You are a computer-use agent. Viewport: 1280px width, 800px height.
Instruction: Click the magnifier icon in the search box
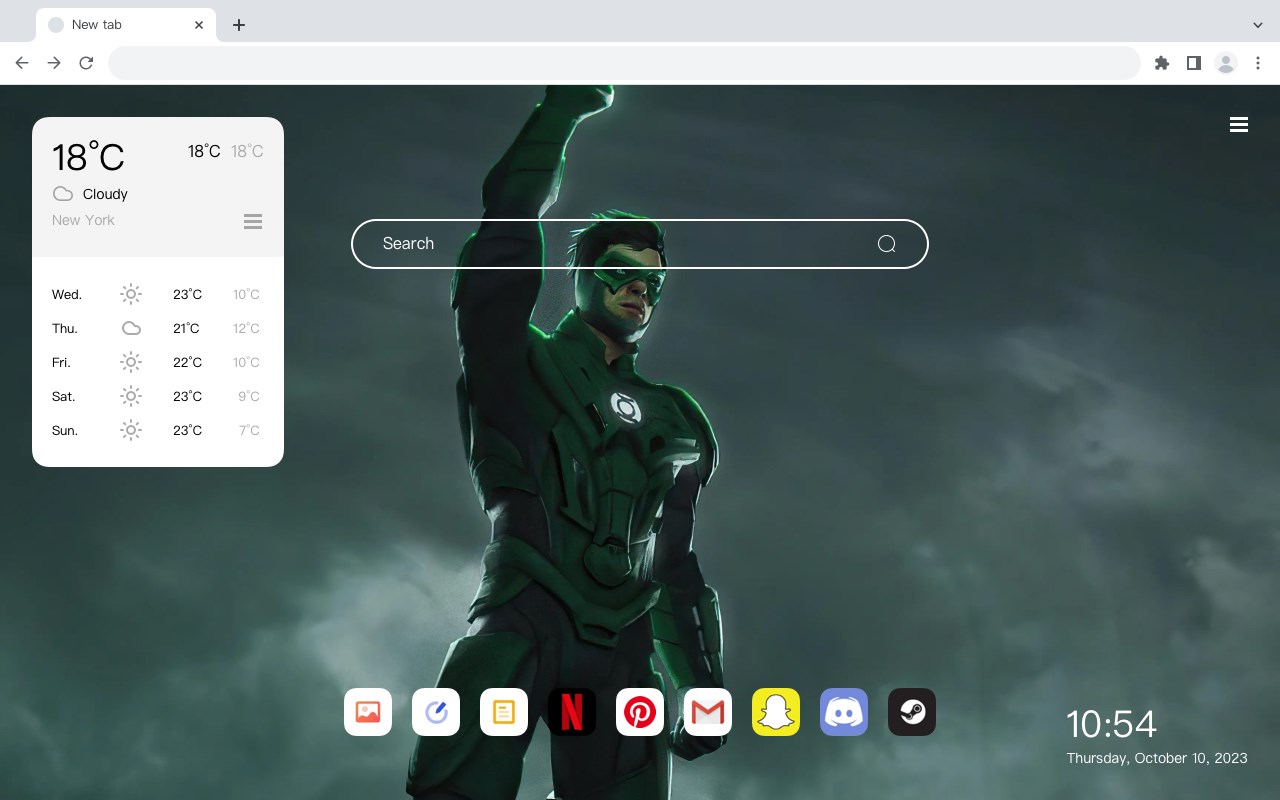pyautogui.click(x=886, y=244)
